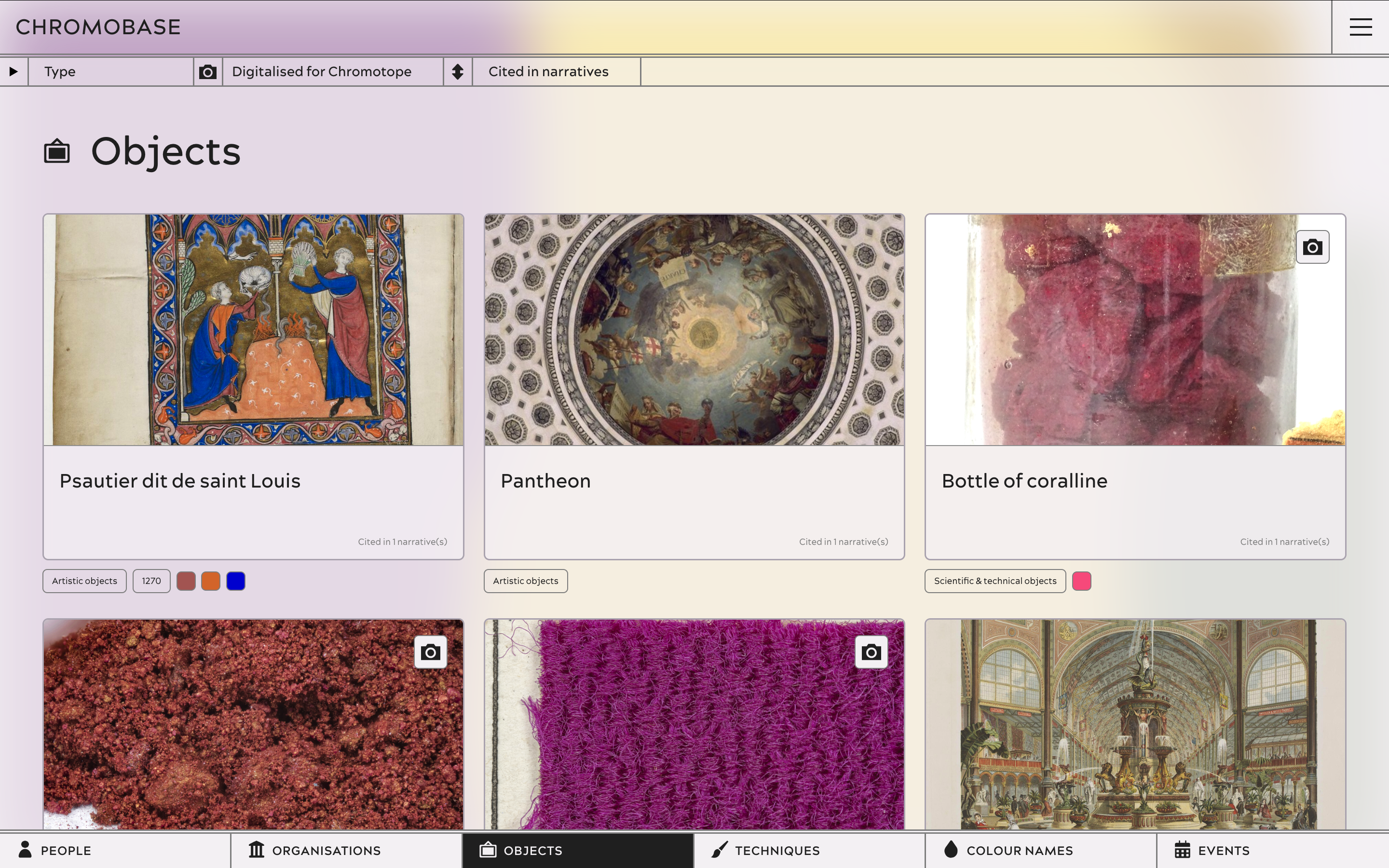Screen dimensions: 1389x868
Task: Open the exhibition hall fountain image
Action: (x=1135, y=724)
